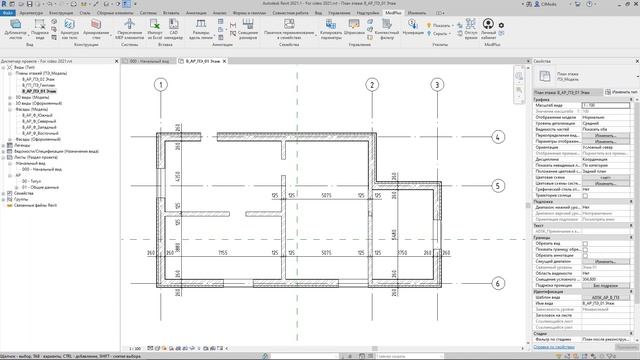Select B_AP_Ф_Южный facade in browser
This screenshot has width=640, height=360.
click(39, 116)
